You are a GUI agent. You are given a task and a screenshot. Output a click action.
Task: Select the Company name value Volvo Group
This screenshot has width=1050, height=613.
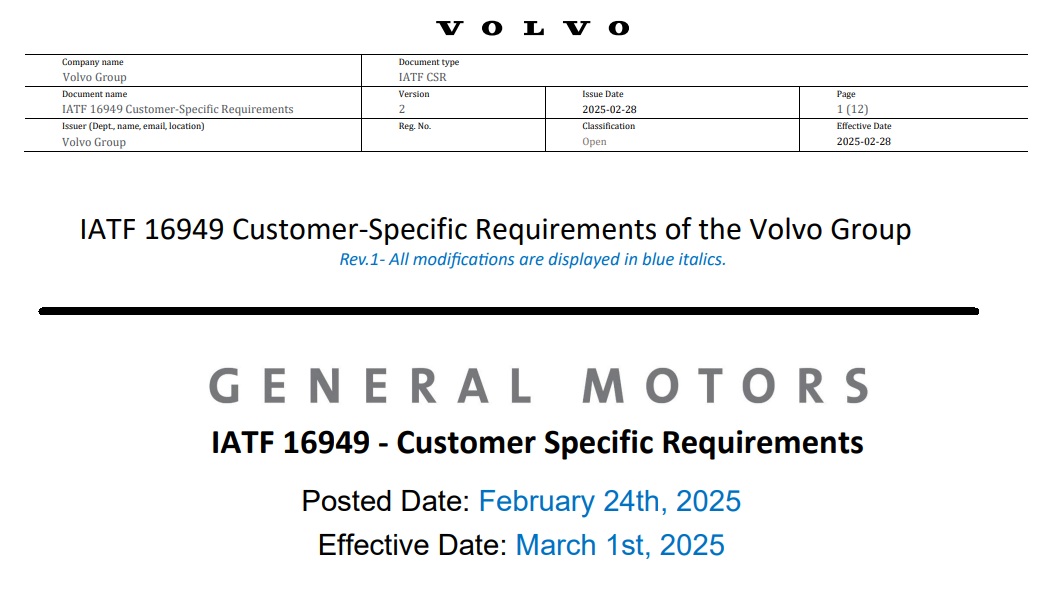[x=94, y=77]
